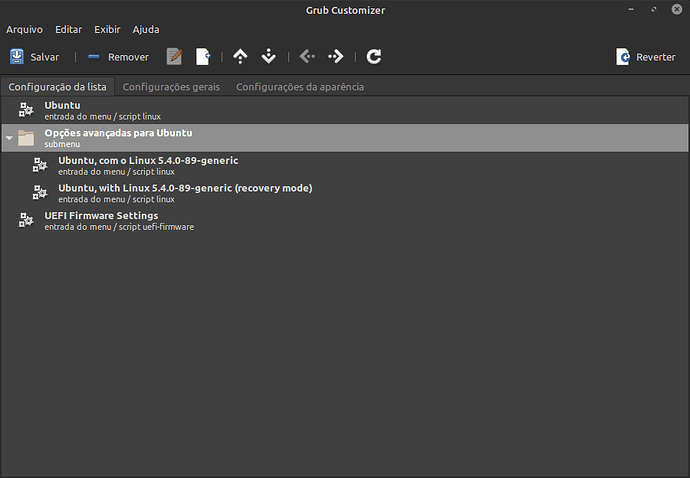
Task: Select the Ubuntu recovery mode entry text
Action: click(x=185, y=188)
